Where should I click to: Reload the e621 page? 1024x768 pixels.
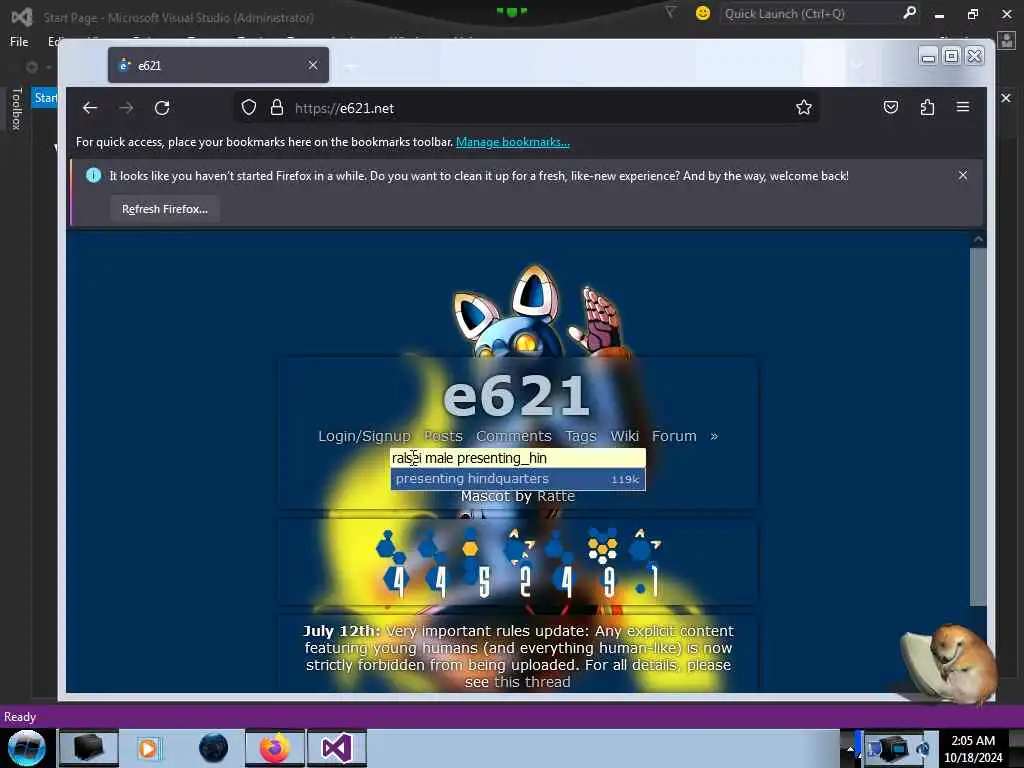(162, 108)
